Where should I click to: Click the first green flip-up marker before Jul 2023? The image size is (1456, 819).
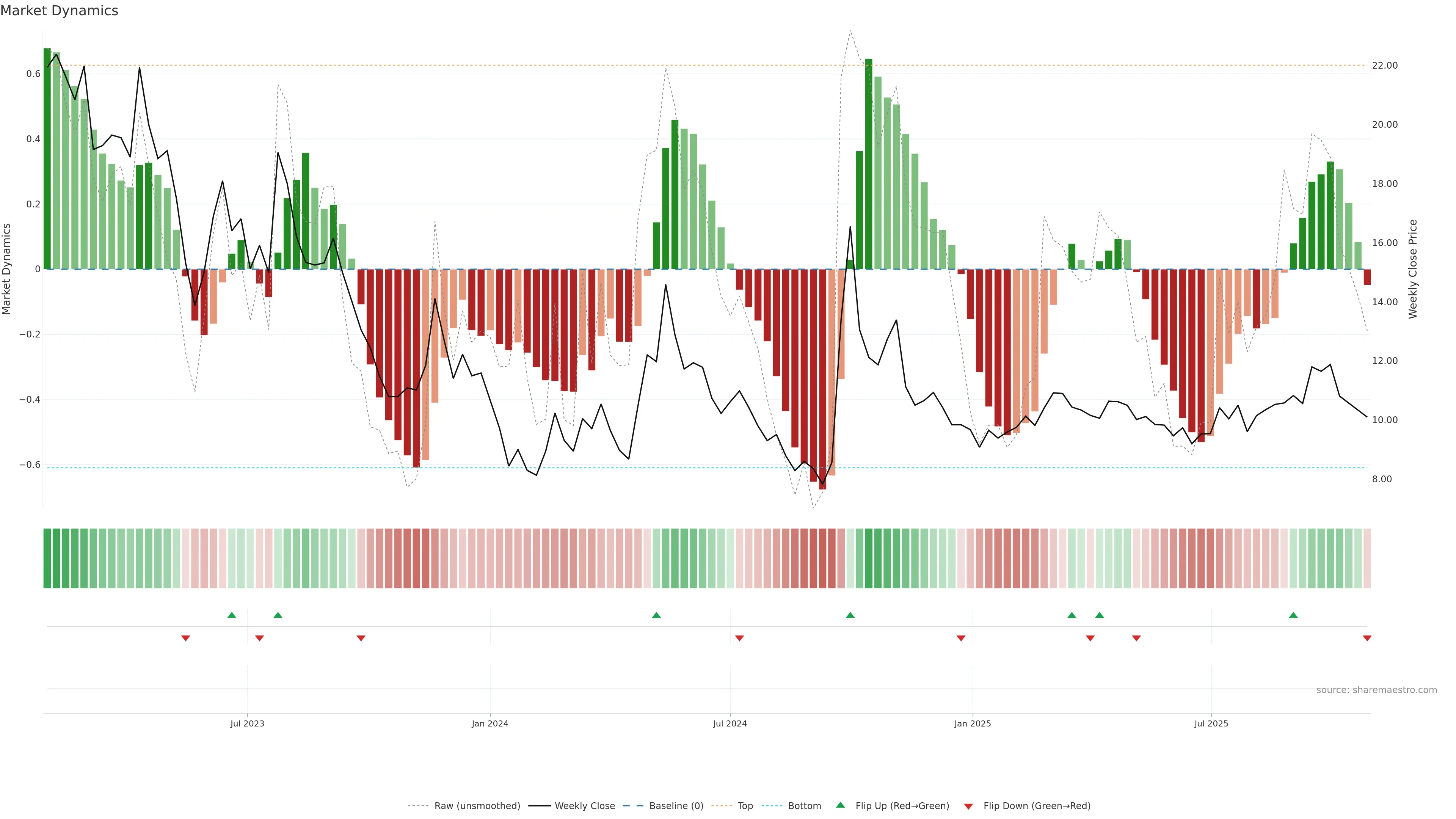click(x=232, y=615)
